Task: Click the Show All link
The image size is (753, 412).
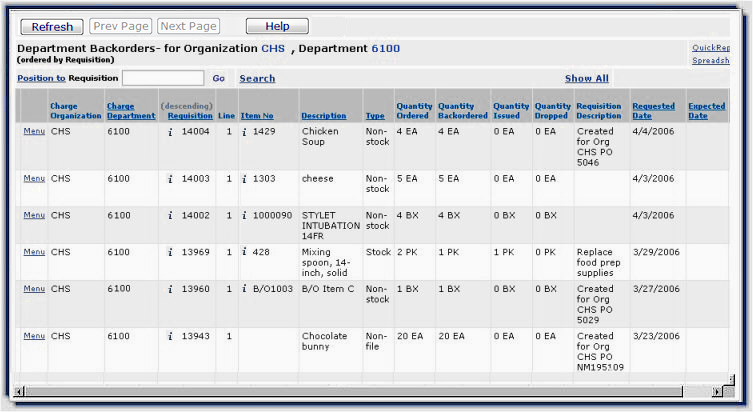Action: point(586,78)
